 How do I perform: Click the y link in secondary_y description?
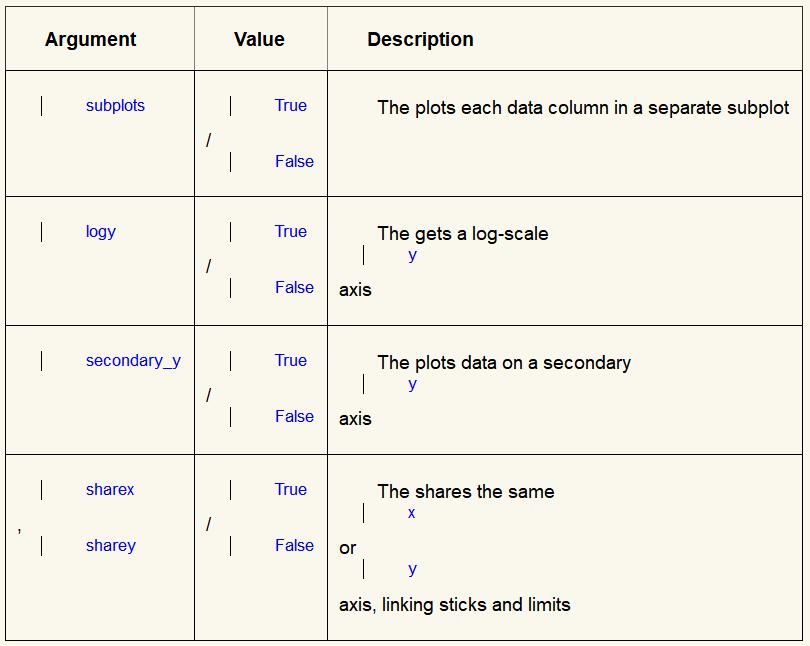pyautogui.click(x=412, y=385)
